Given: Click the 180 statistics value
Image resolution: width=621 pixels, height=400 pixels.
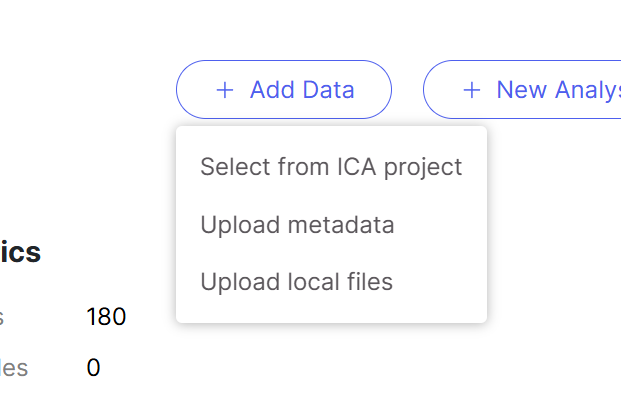Looking at the screenshot, I should click(106, 318).
